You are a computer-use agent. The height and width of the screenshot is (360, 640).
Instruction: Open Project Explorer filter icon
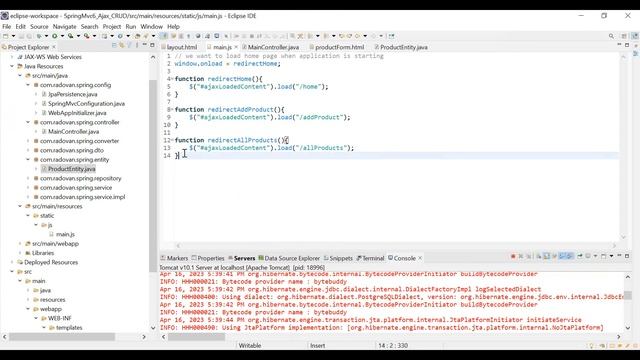[x=130, y=45]
